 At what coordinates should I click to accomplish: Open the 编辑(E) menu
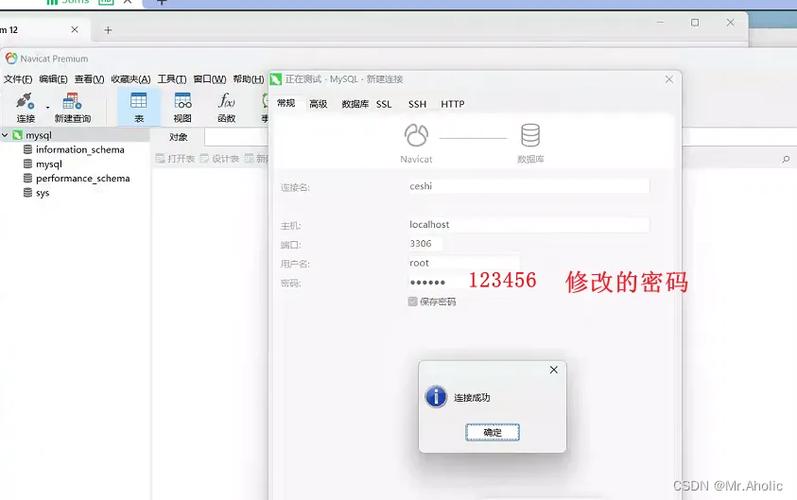point(53,79)
